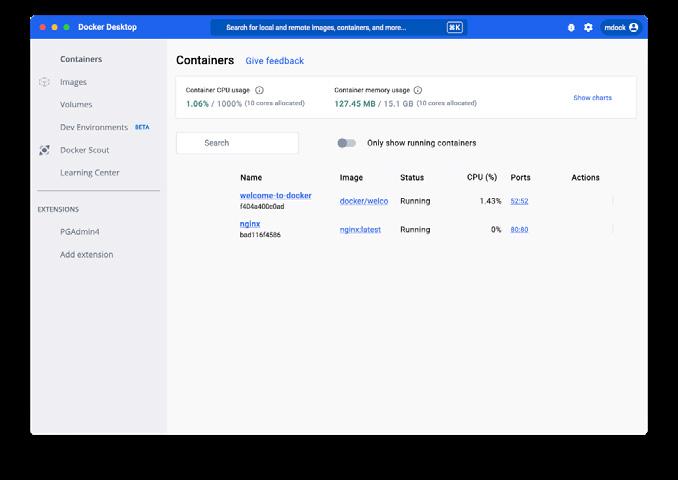Click Add extension in the sidebar
The image size is (678, 480).
pos(86,254)
